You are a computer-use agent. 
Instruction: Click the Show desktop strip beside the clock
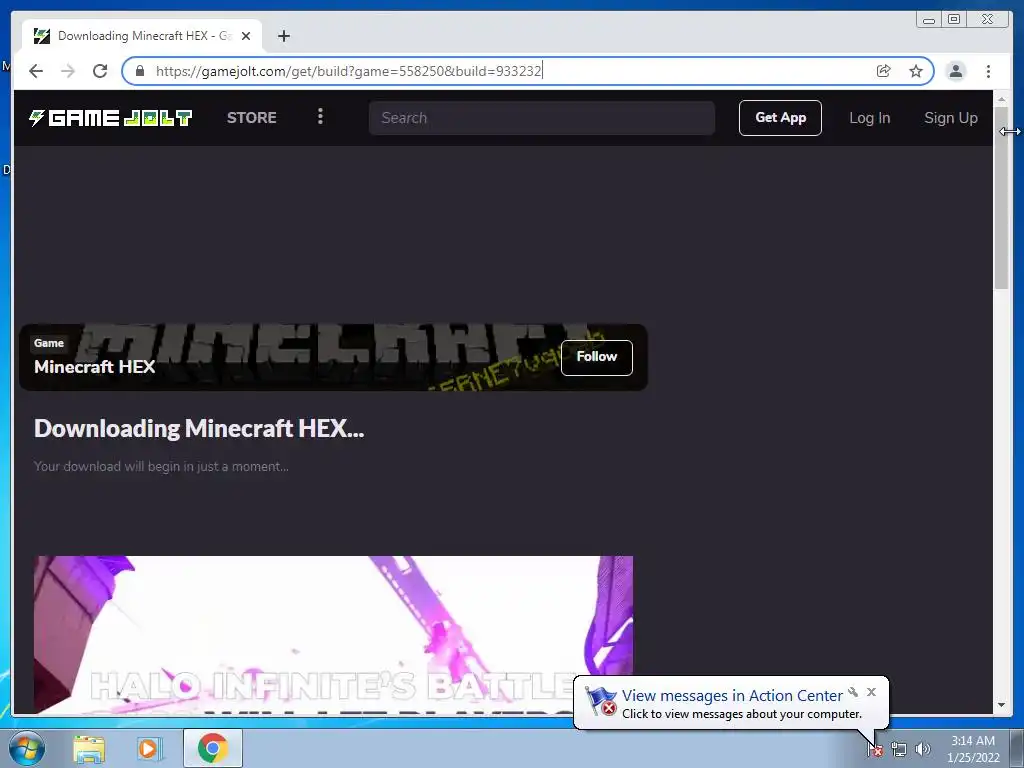point(1017,748)
